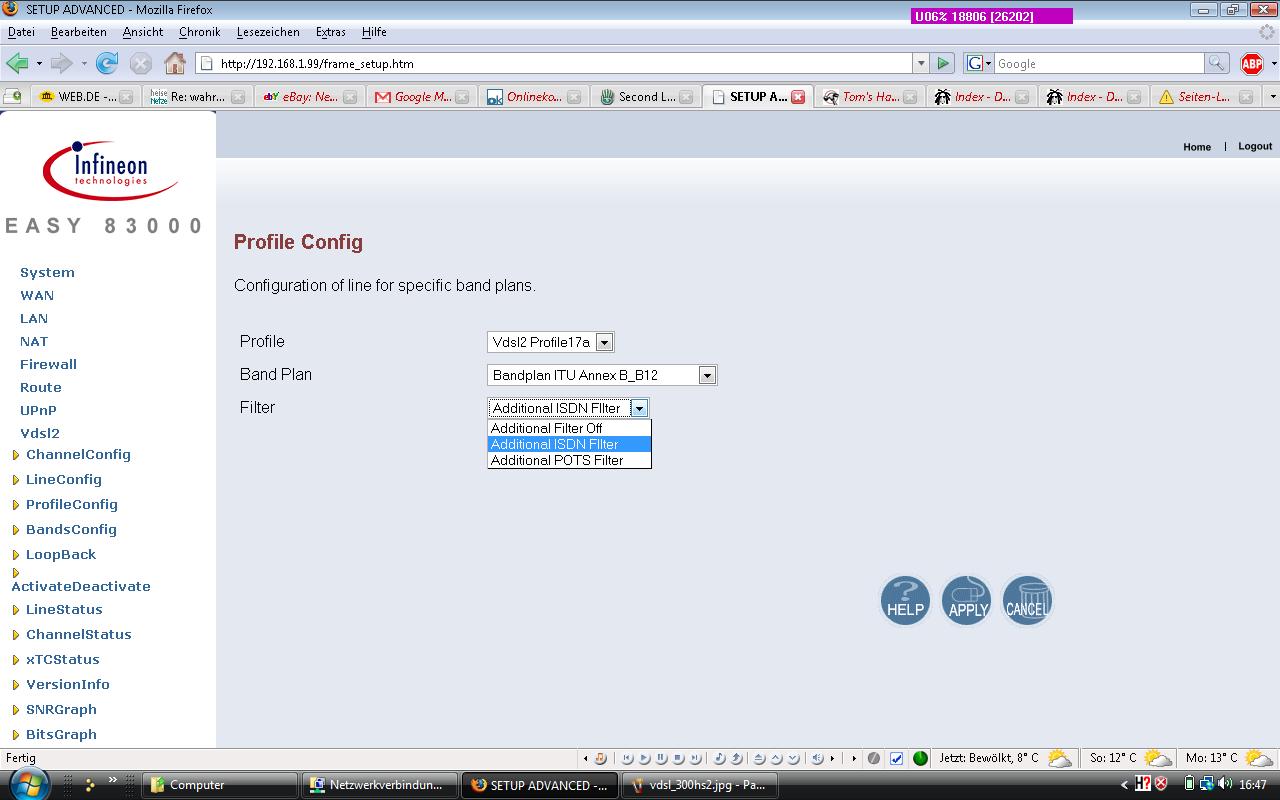
Task: Click the APPLY round icon
Action: tap(967, 600)
